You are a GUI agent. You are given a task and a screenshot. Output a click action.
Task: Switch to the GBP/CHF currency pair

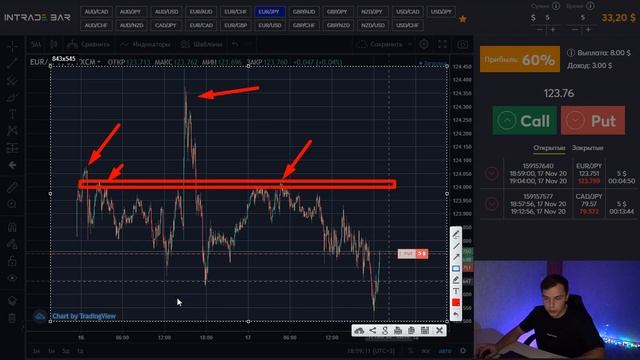(x=304, y=25)
